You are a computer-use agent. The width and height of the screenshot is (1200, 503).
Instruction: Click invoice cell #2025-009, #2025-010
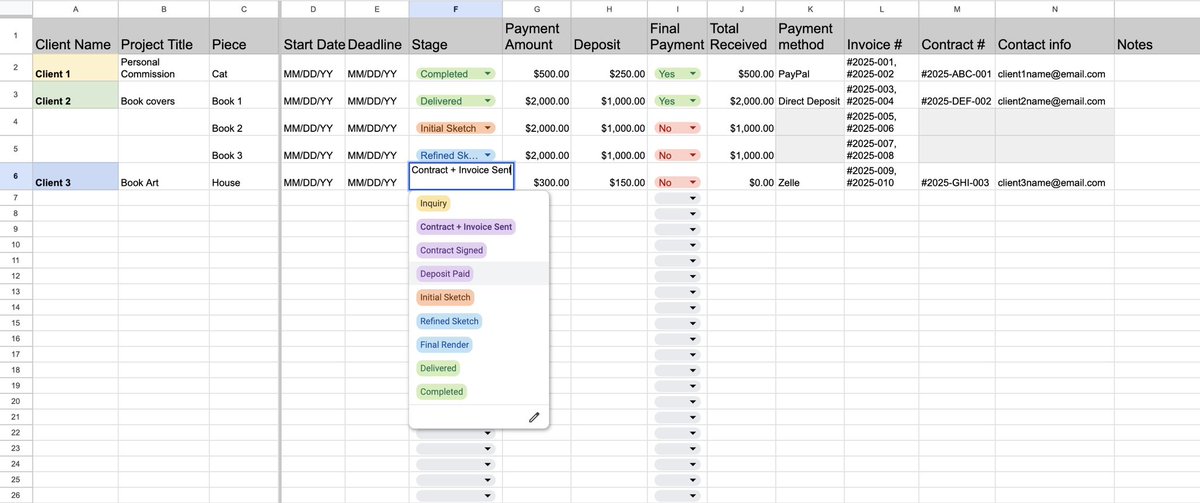point(880,176)
